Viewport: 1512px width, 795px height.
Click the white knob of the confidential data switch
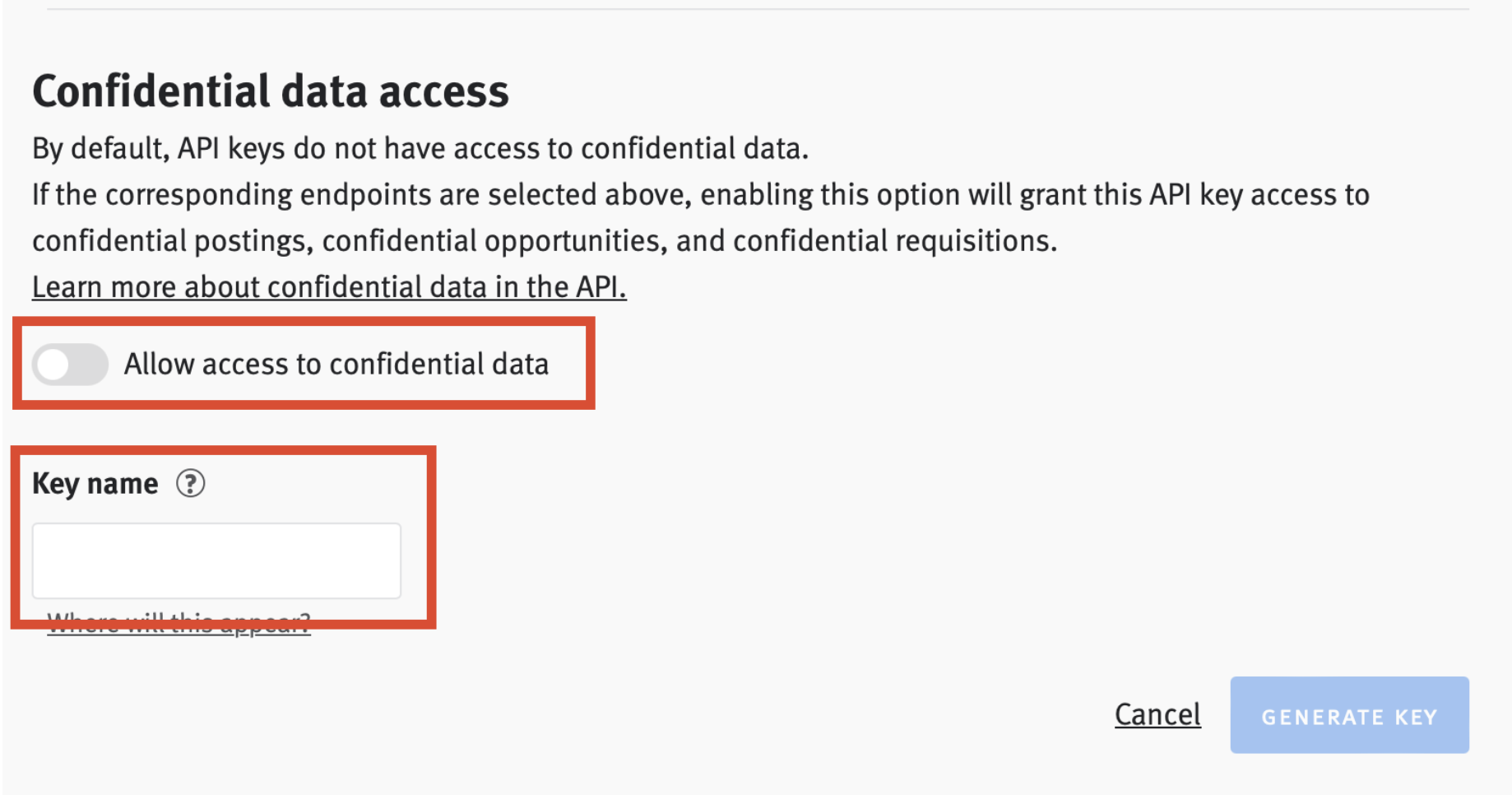click(x=53, y=365)
